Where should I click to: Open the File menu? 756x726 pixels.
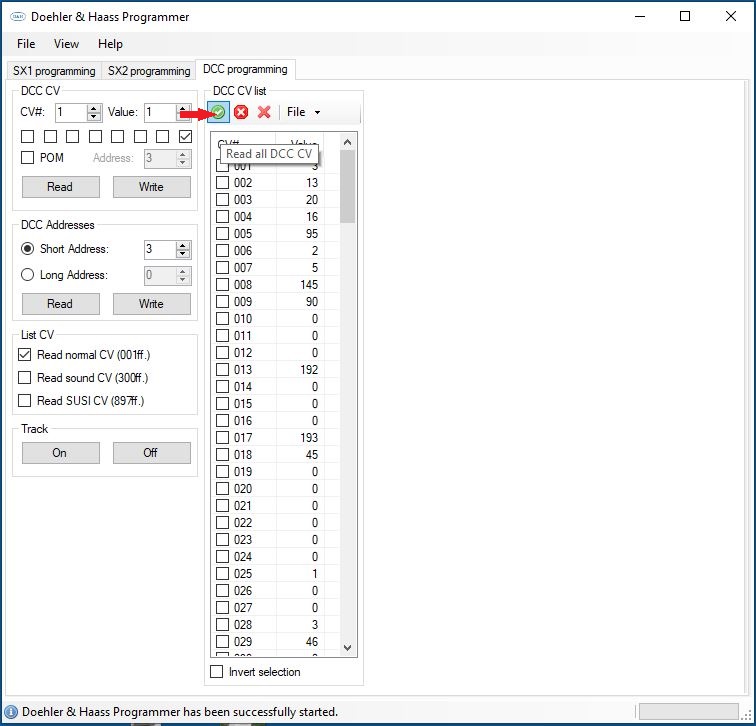(26, 44)
